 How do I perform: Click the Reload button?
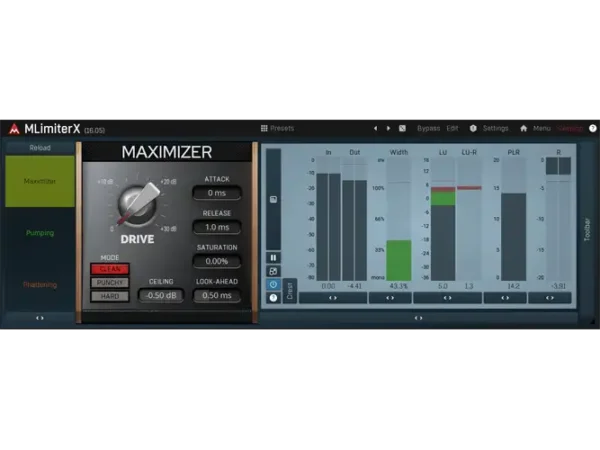[x=40, y=148]
